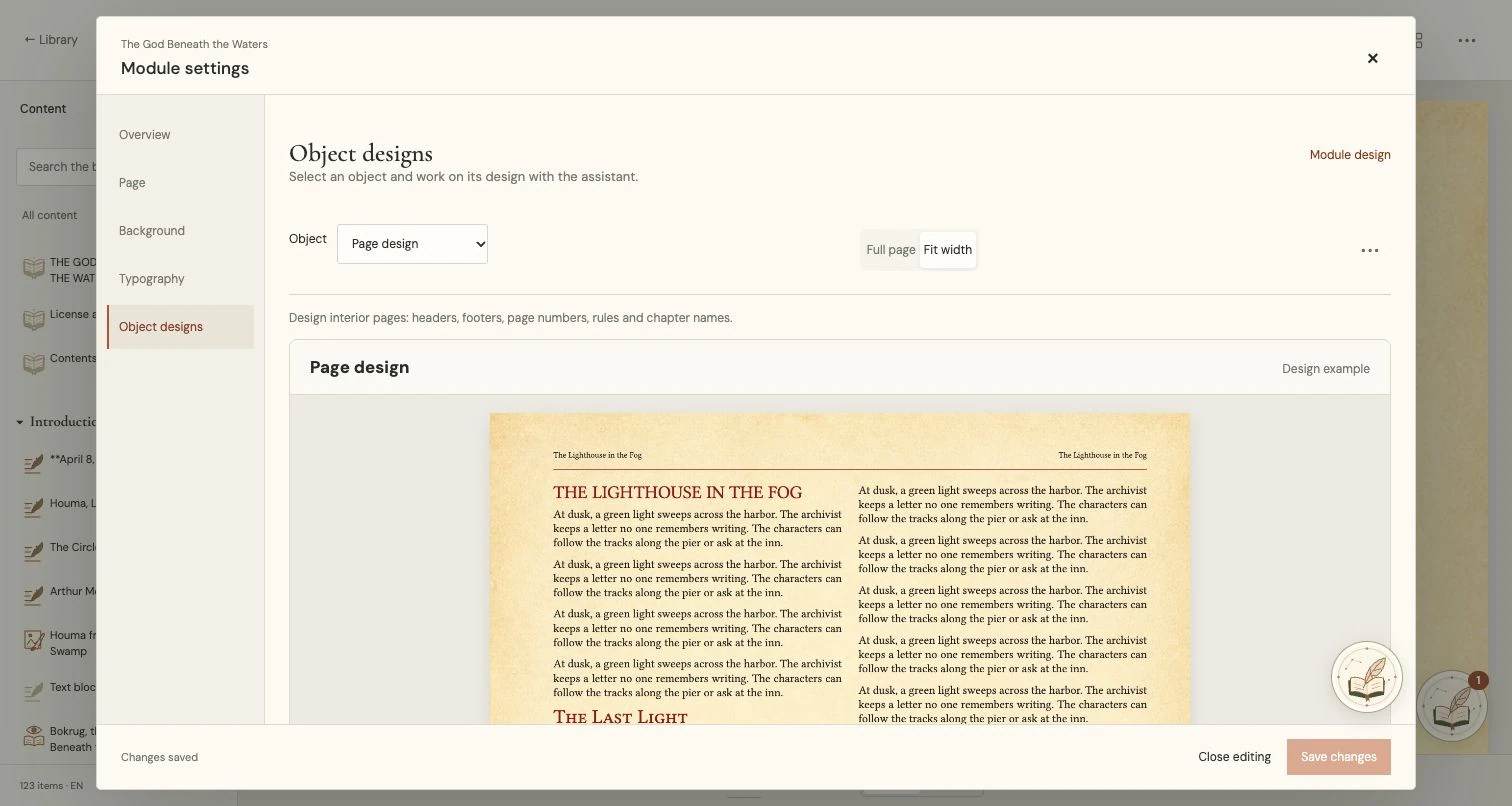This screenshot has height=806, width=1512.
Task: Open the top-right page ellipsis menu
Action: pos(1466,41)
